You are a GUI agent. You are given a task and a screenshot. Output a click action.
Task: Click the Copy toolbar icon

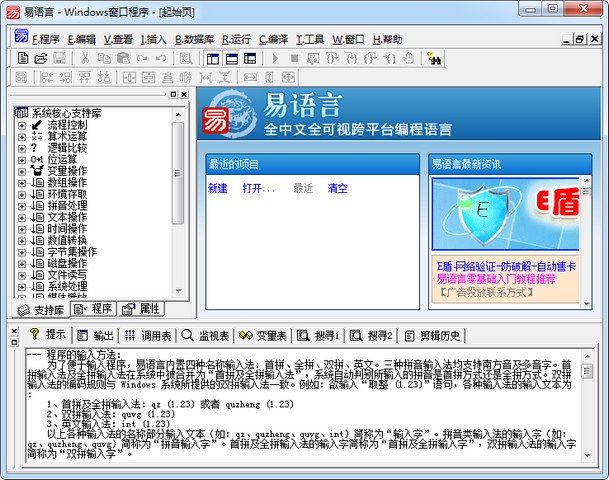click(104, 58)
